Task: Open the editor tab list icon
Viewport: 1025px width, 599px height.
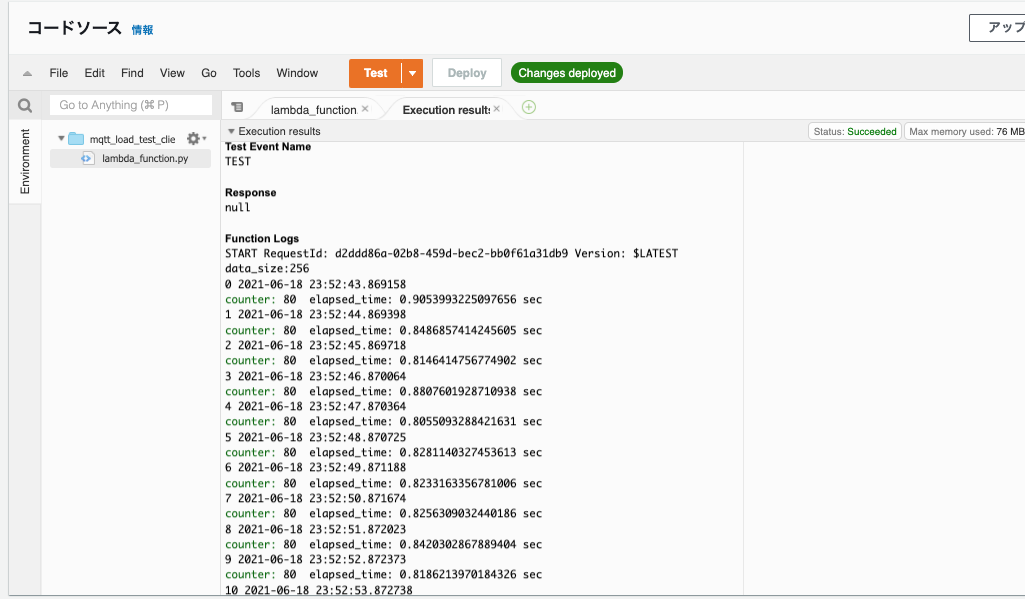Action: [x=236, y=106]
